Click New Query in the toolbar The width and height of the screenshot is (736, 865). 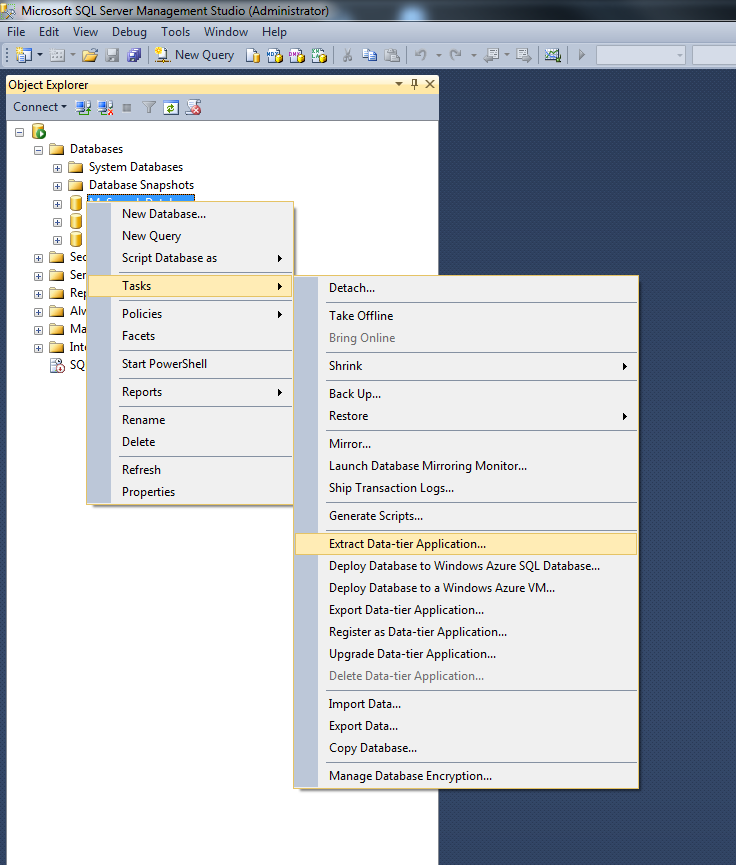click(194, 55)
